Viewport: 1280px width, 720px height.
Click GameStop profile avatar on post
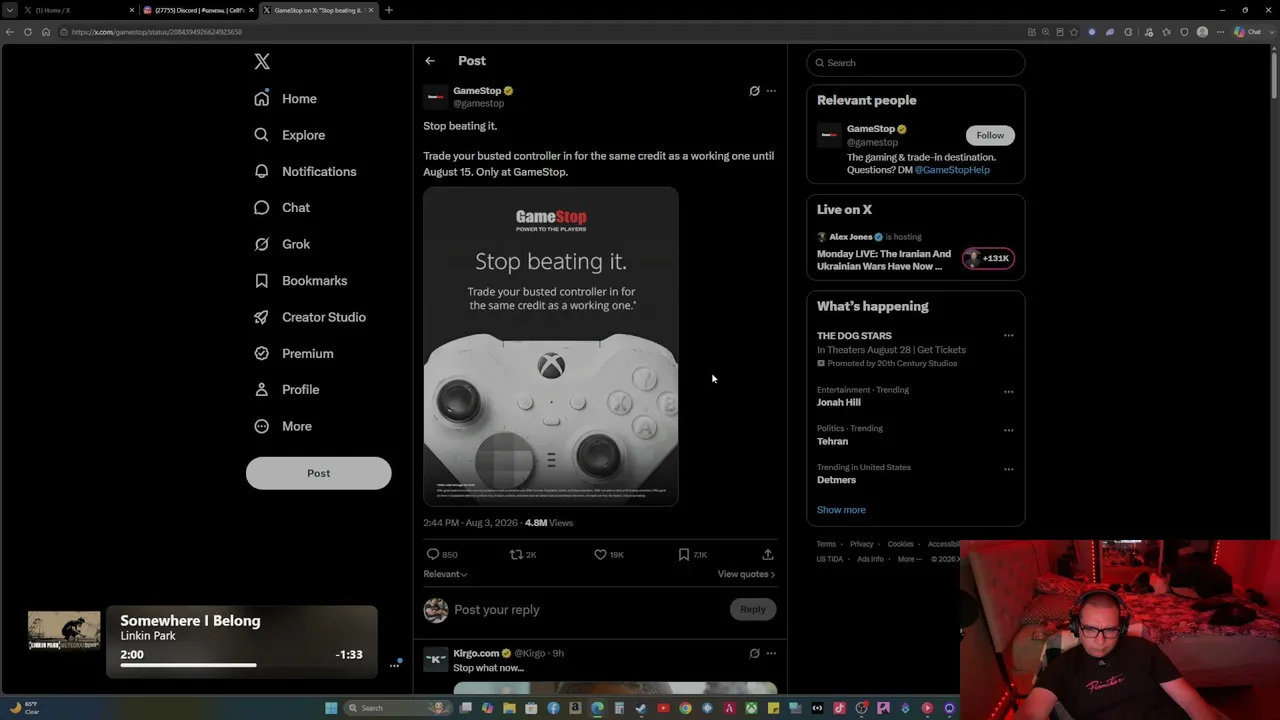(436, 97)
